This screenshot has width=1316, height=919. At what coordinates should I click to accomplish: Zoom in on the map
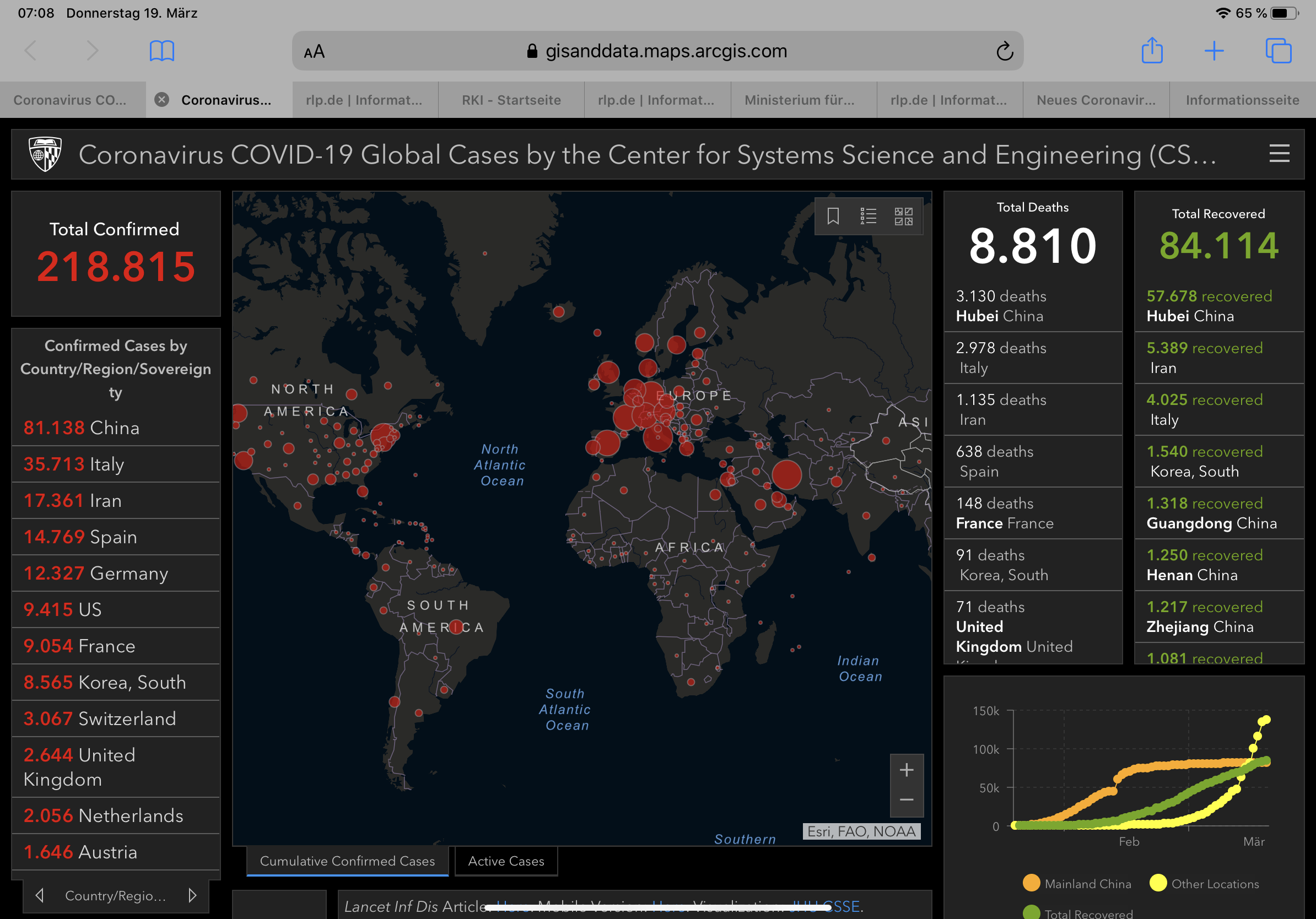click(x=906, y=770)
